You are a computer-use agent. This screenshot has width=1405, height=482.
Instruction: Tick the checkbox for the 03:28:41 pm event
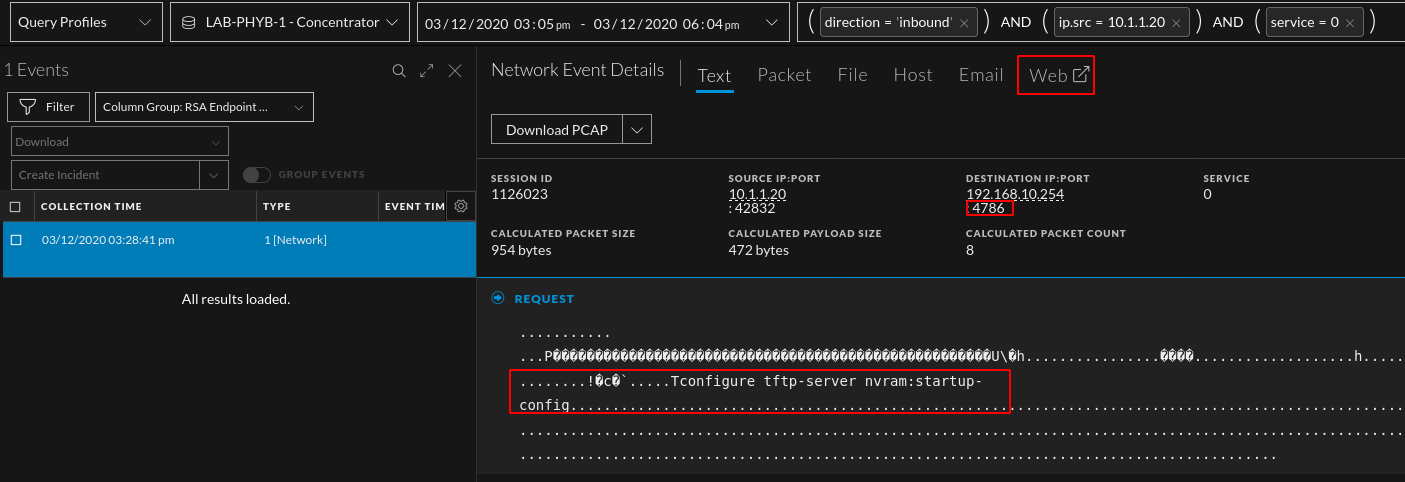tap(16, 240)
